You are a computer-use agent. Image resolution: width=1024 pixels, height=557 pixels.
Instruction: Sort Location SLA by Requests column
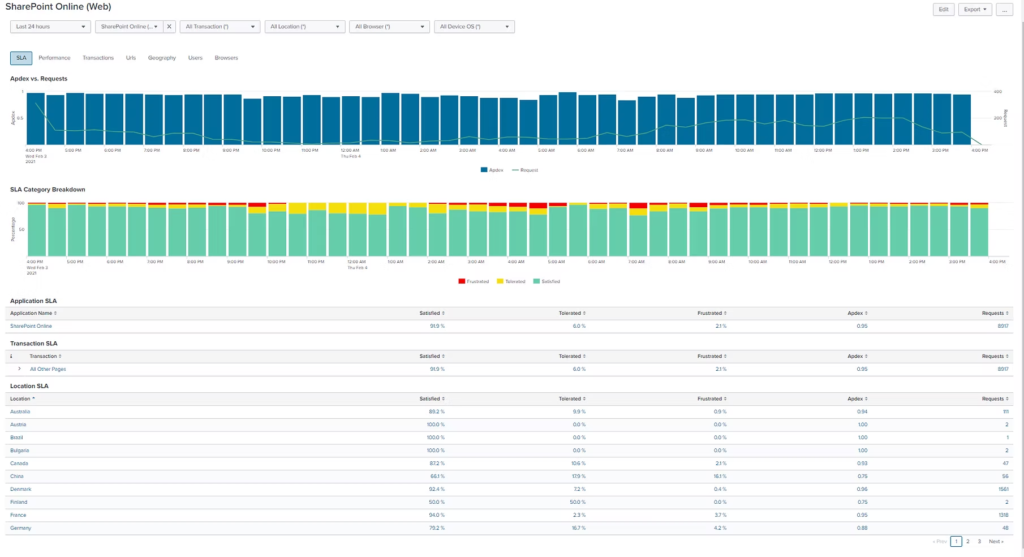coord(995,399)
